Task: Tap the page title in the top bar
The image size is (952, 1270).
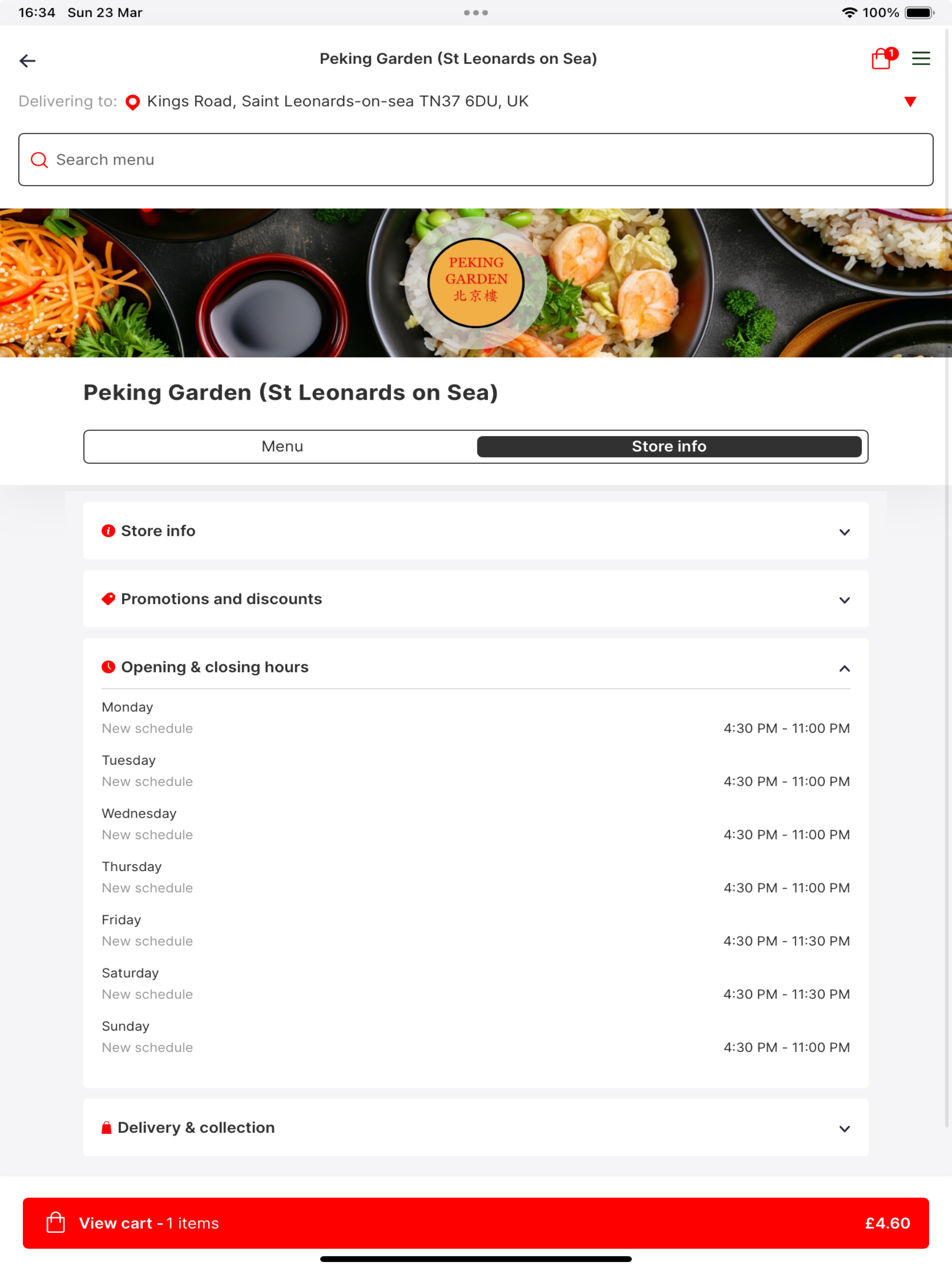Action: (458, 59)
